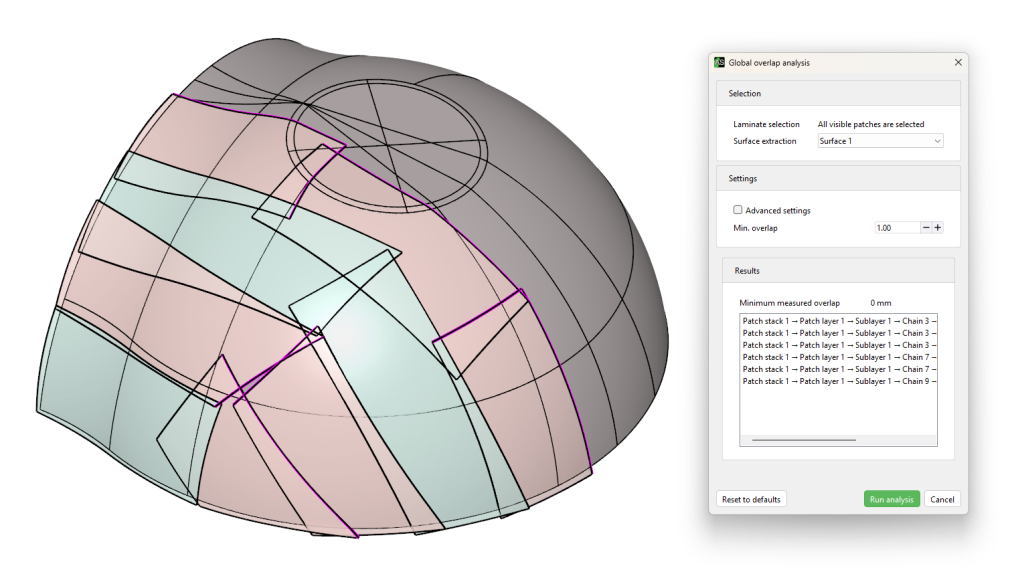Select the first Chain 7 result row

[838, 357]
